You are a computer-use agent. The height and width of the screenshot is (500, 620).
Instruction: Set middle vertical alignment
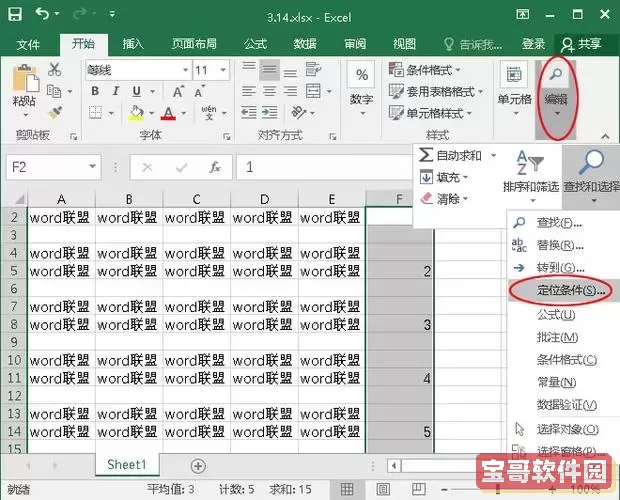point(270,70)
